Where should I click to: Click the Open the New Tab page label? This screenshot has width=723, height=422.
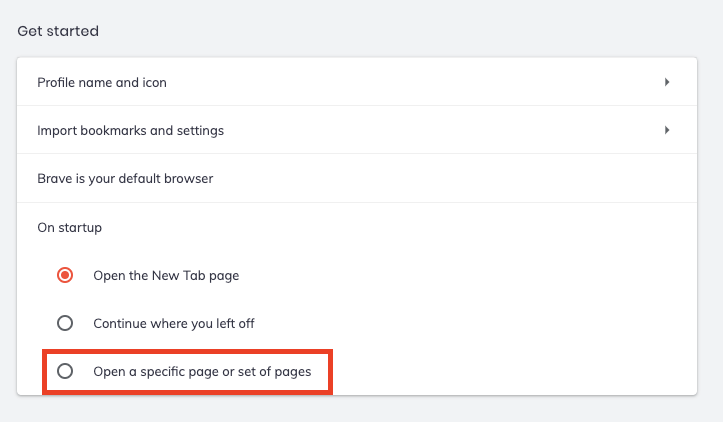[x=166, y=275]
